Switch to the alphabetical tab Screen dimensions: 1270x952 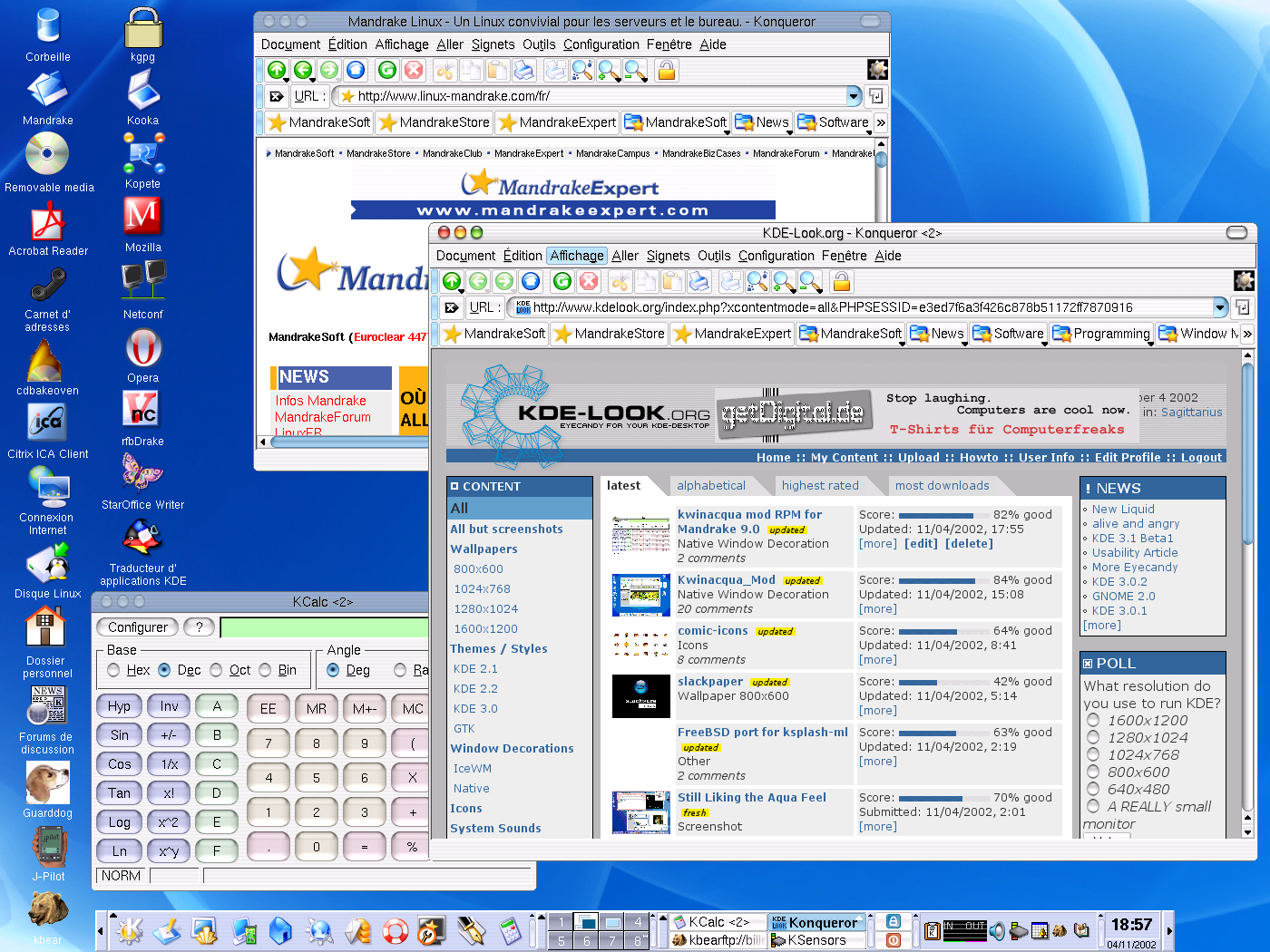coord(711,486)
